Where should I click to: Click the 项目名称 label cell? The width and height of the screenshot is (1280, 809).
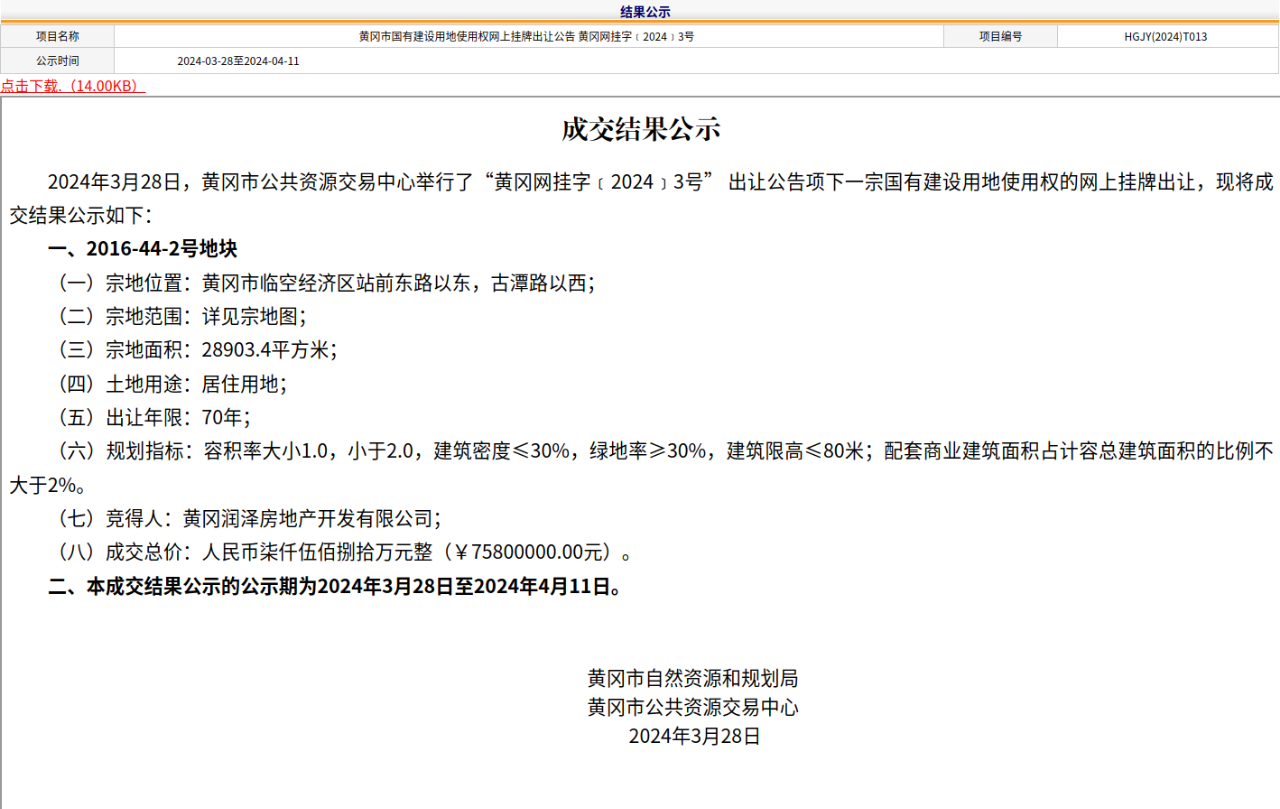coord(57,36)
